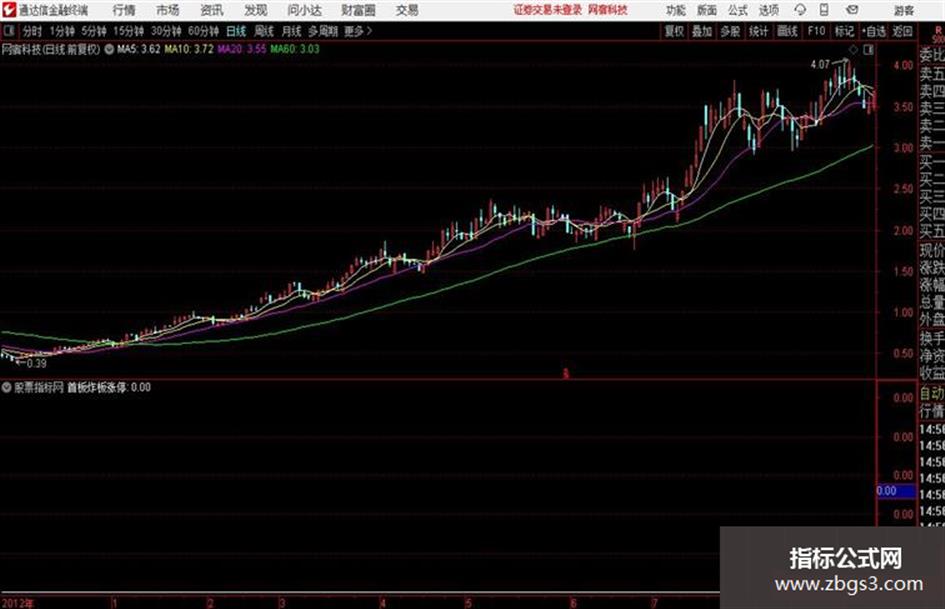
Task: Open the mobile phone icon in the title bar
Action: [824, 10]
